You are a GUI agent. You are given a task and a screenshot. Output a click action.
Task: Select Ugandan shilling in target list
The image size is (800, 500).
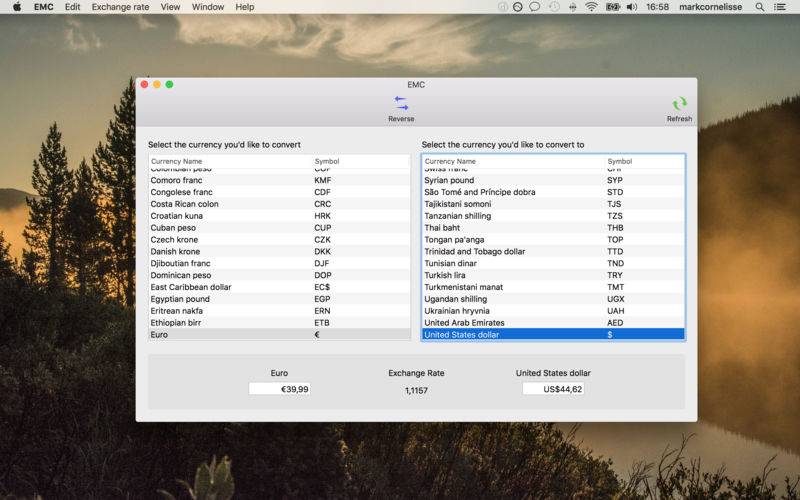point(553,299)
